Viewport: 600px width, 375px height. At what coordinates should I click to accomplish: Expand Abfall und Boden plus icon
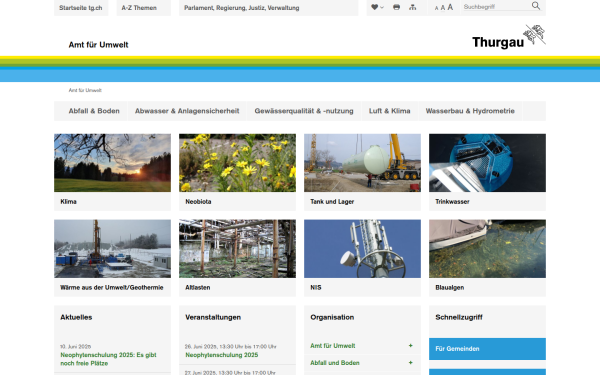click(411, 362)
